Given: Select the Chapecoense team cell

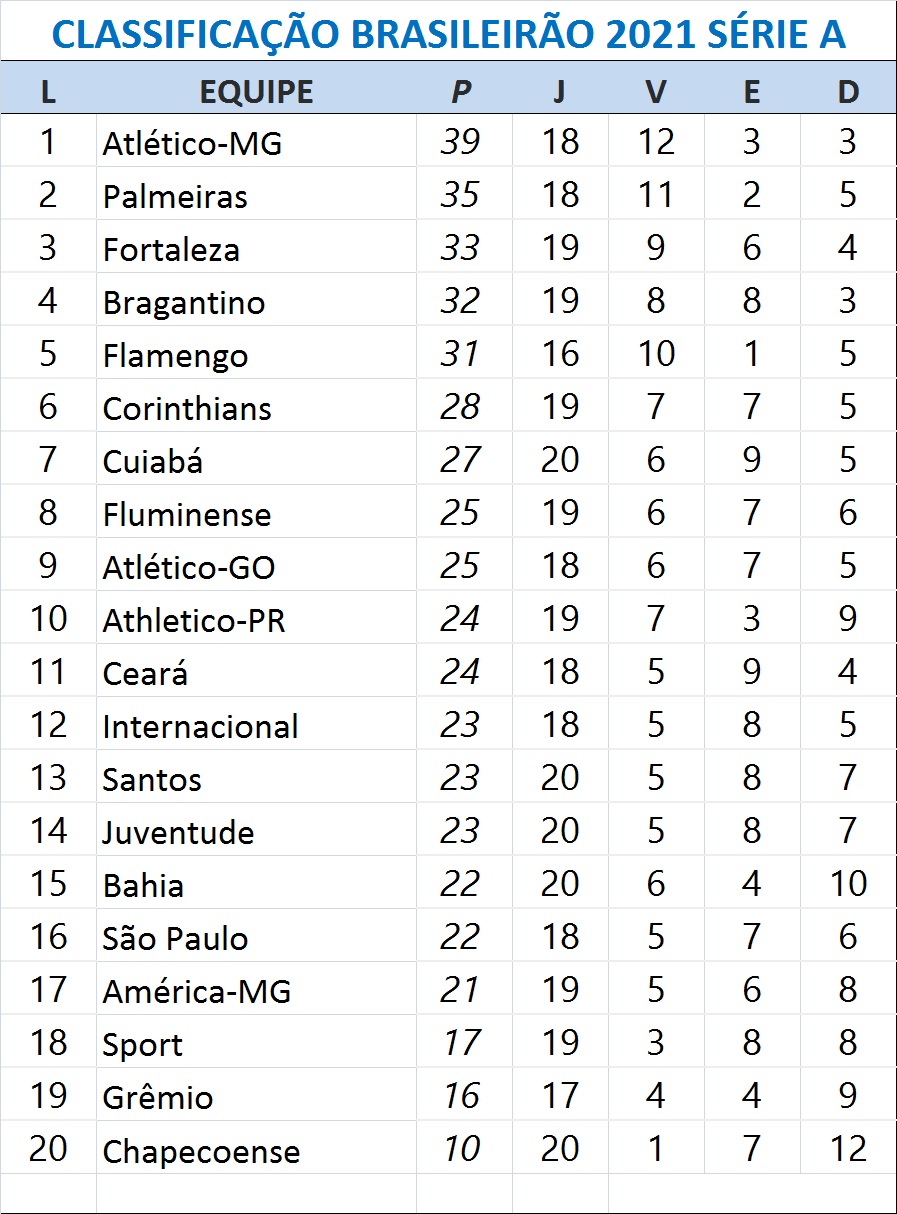Looking at the screenshot, I should (201, 1151).
